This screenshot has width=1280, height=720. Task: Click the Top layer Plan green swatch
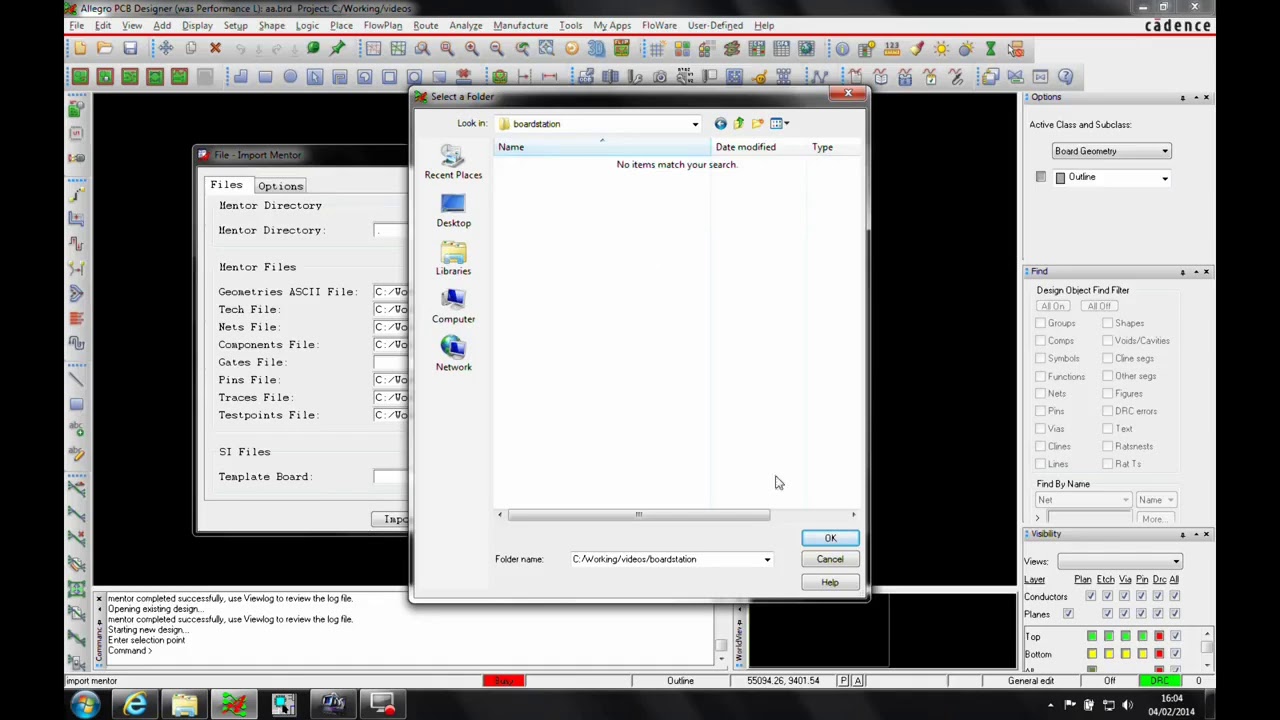1091,636
